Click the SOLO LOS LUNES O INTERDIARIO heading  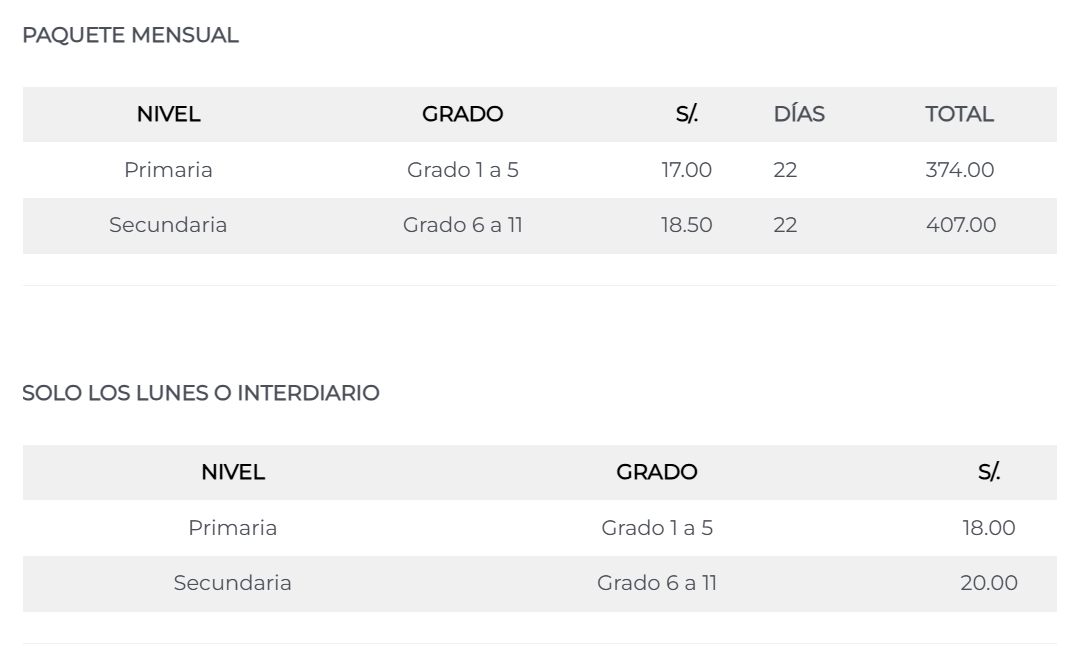[200, 394]
